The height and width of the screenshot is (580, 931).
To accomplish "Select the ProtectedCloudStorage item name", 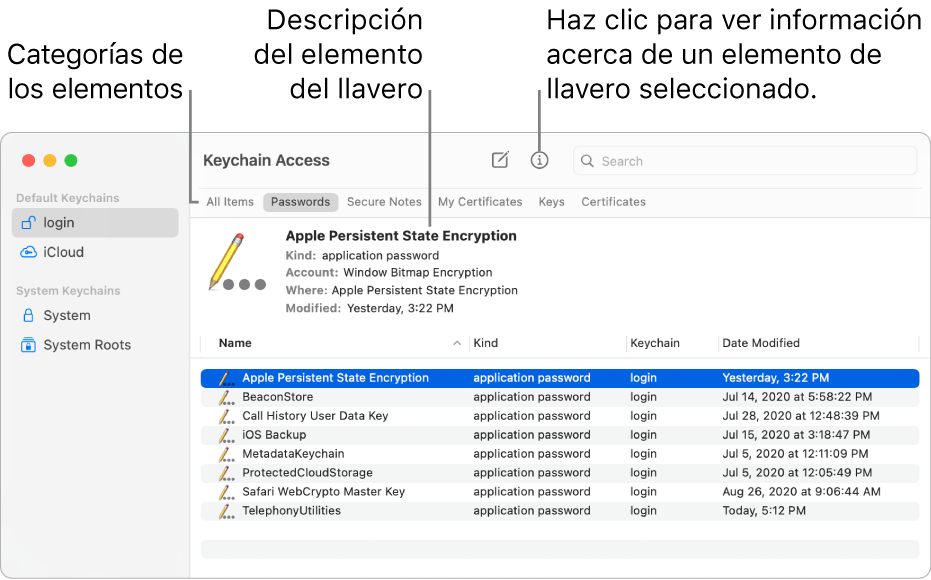I will pos(308,473).
